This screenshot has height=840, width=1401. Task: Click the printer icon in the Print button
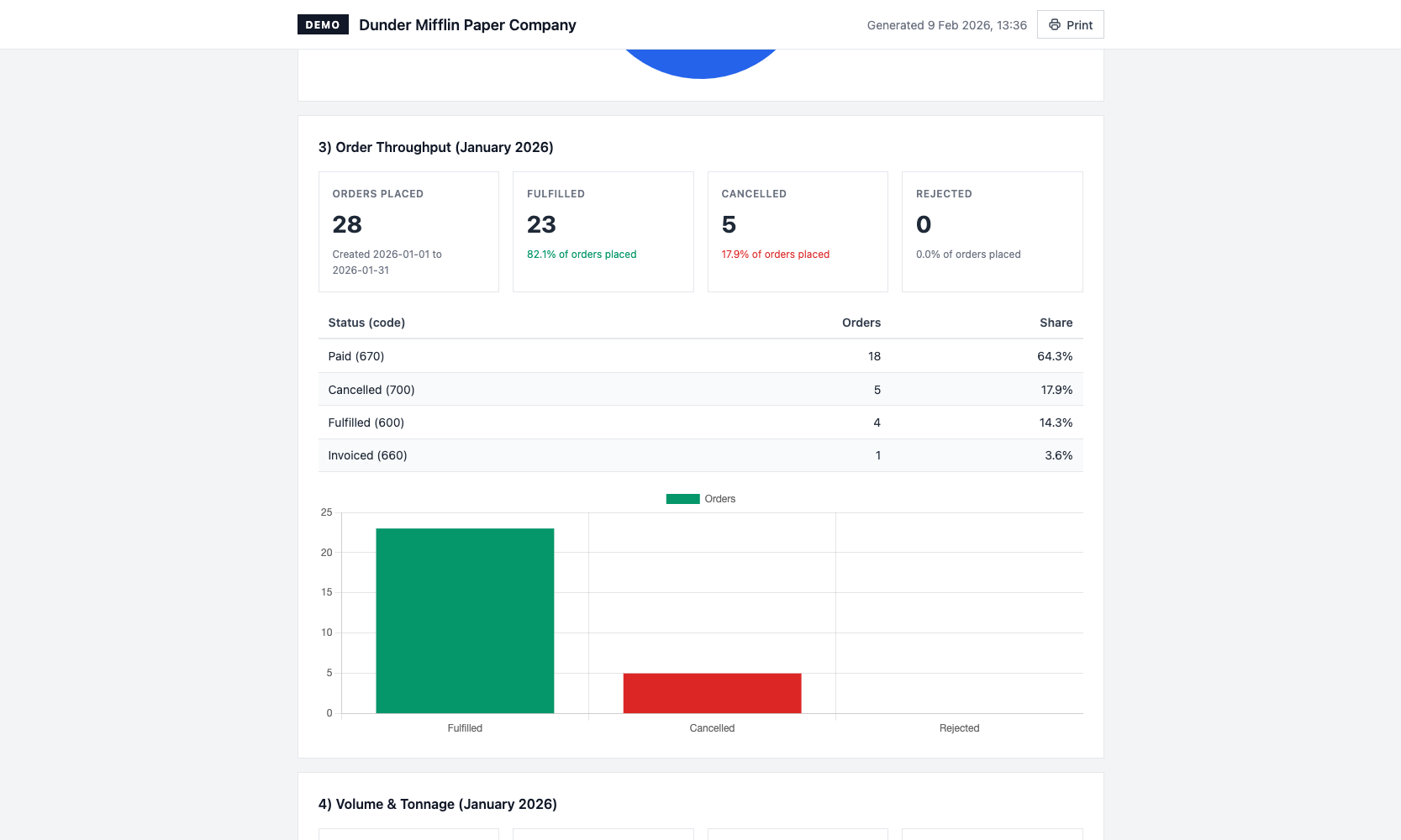(x=1054, y=24)
